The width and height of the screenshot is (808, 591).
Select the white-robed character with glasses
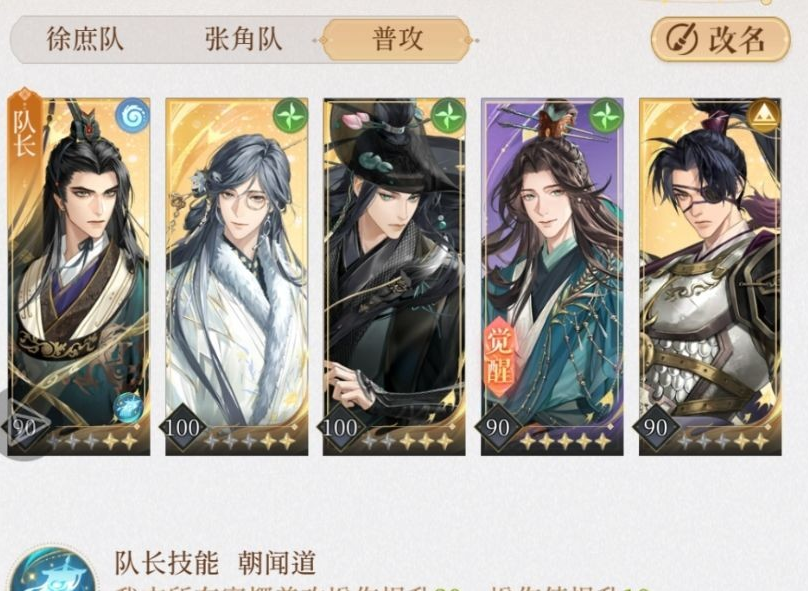[237, 277]
